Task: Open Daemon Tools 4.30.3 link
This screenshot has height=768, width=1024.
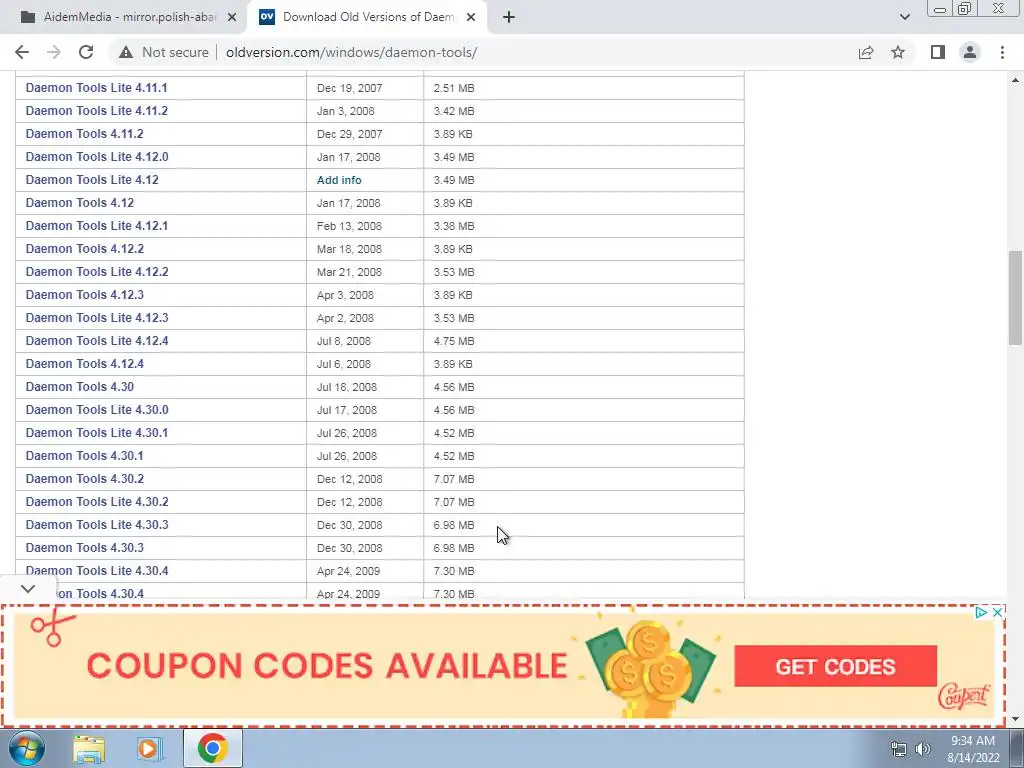Action: click(84, 547)
